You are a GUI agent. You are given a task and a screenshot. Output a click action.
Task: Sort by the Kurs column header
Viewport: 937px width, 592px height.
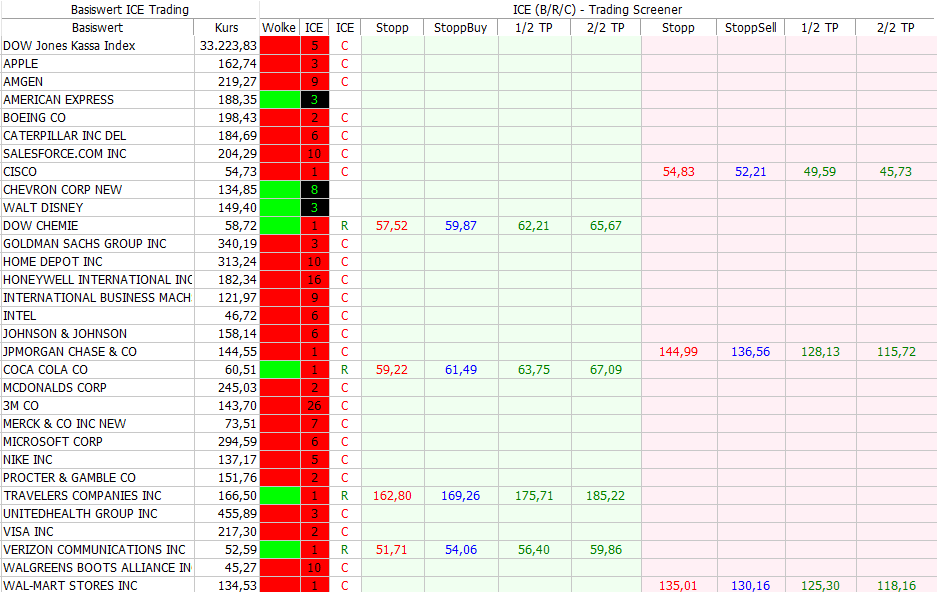tap(226, 27)
